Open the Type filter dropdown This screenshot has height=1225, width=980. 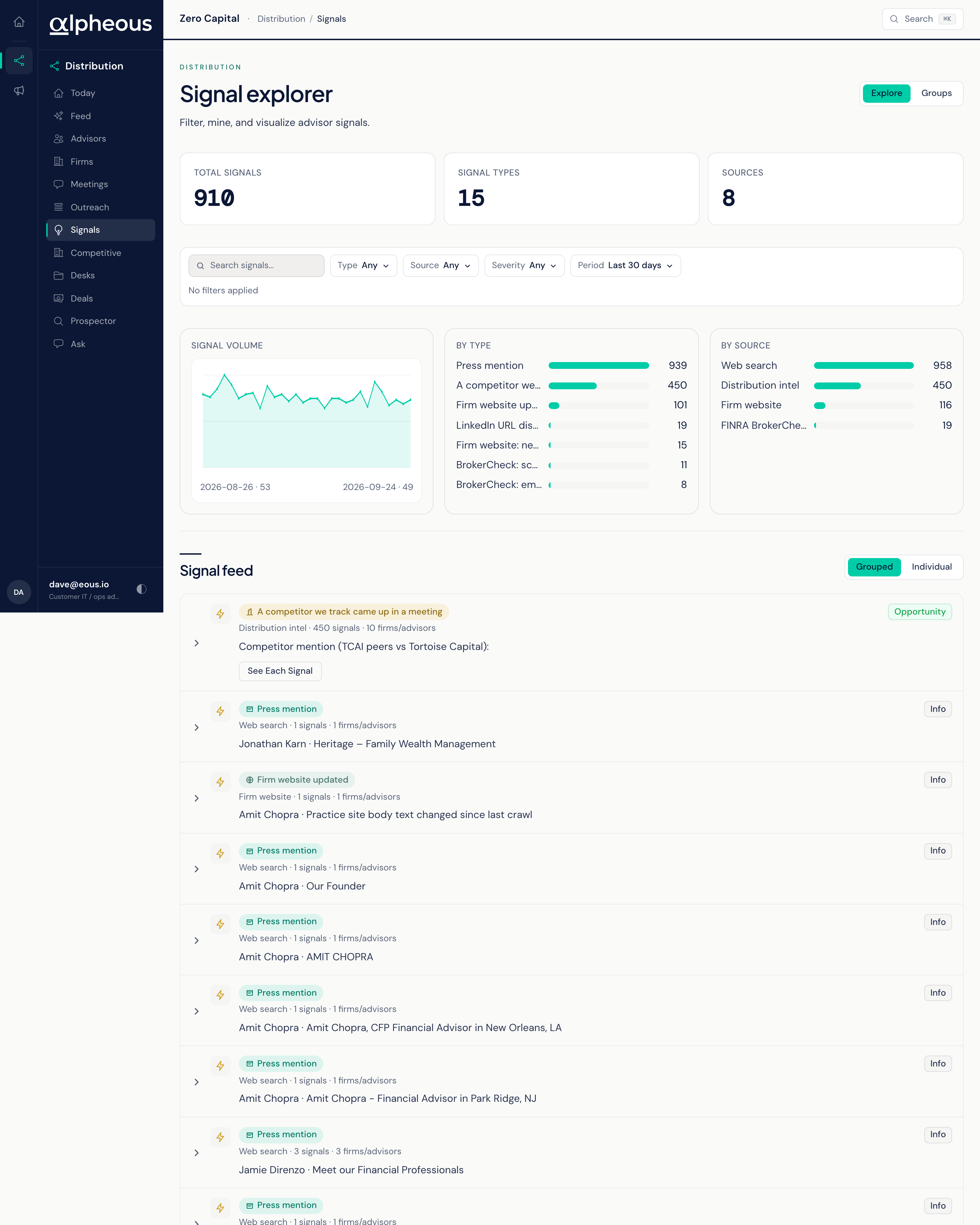tap(363, 265)
